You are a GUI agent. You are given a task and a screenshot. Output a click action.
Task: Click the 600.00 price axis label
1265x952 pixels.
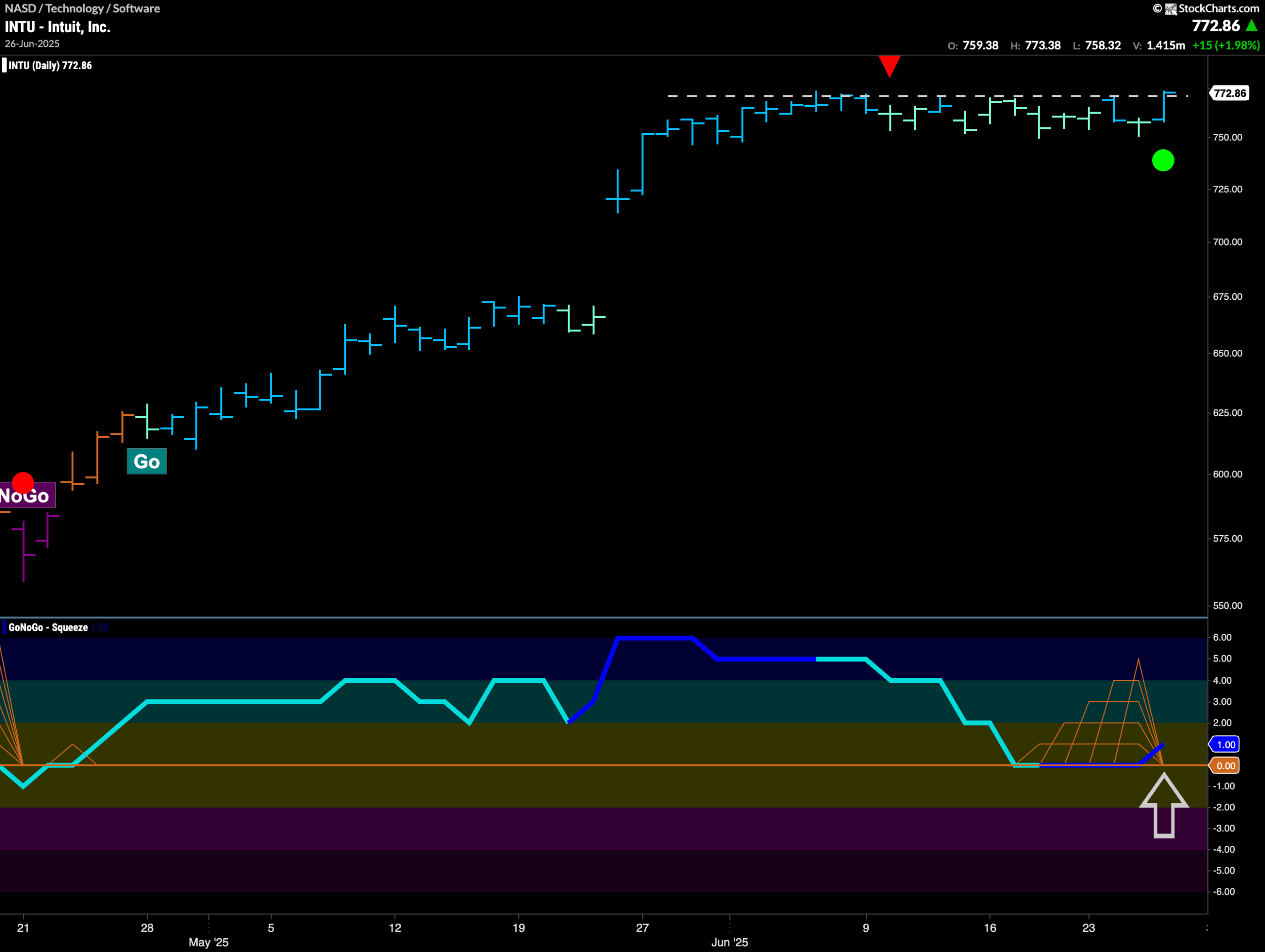pyautogui.click(x=1227, y=474)
